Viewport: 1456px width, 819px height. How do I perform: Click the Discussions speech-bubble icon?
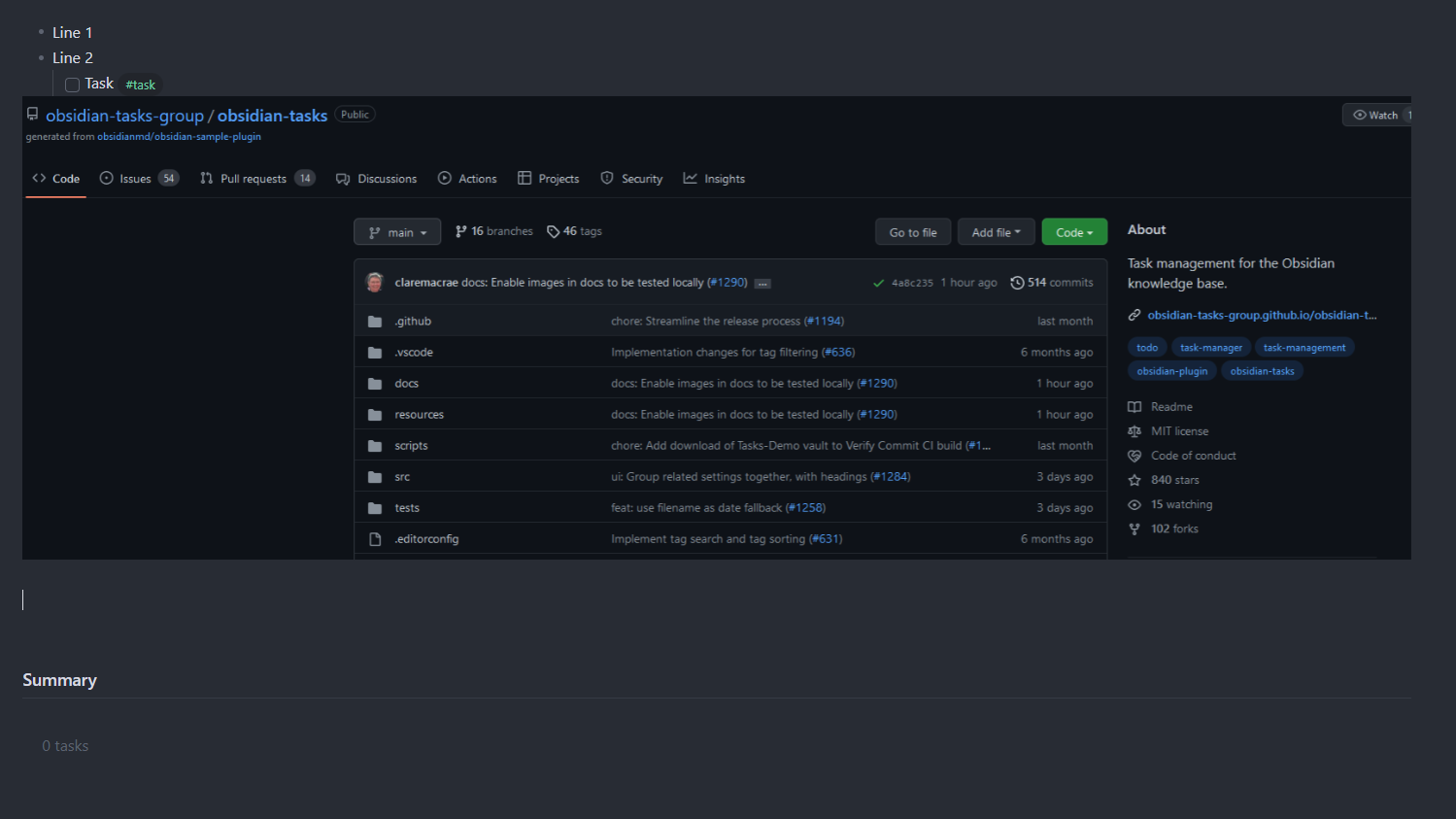[x=342, y=179]
